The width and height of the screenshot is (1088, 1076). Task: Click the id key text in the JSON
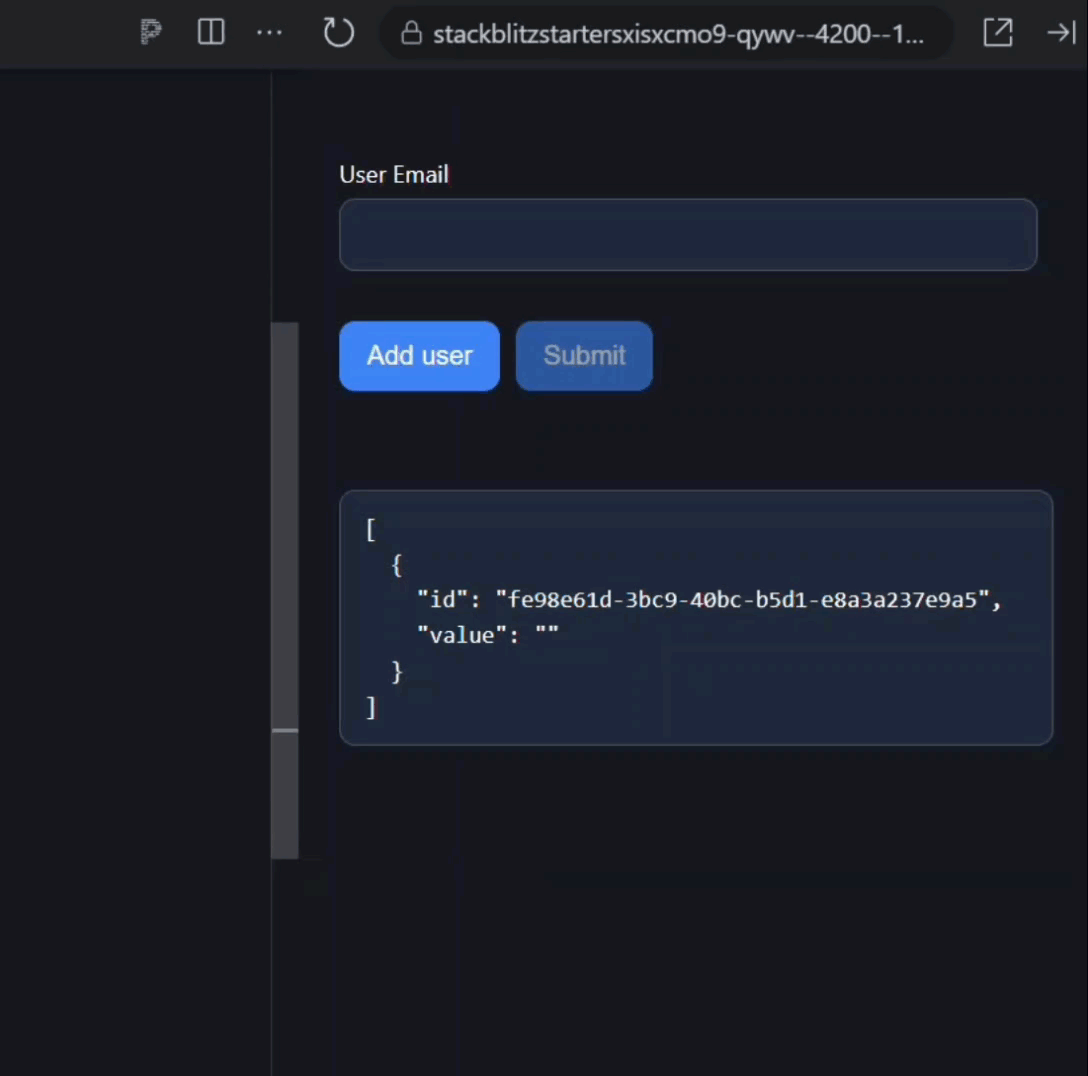click(x=443, y=599)
